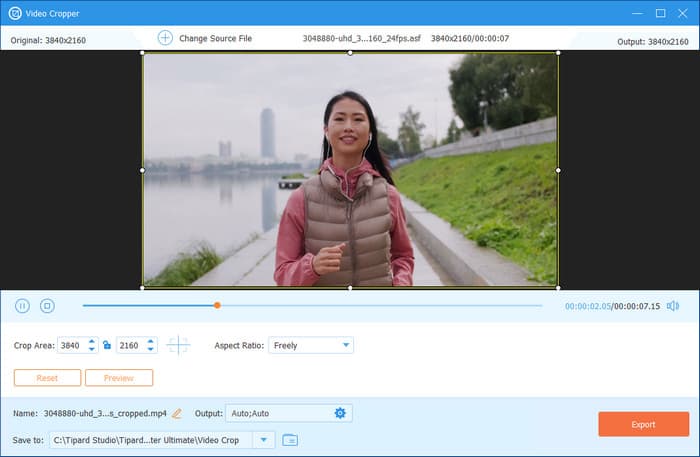
Task: Click the output file name 3048880-uhd_3...s_cropped.mp4
Action: pos(105,414)
